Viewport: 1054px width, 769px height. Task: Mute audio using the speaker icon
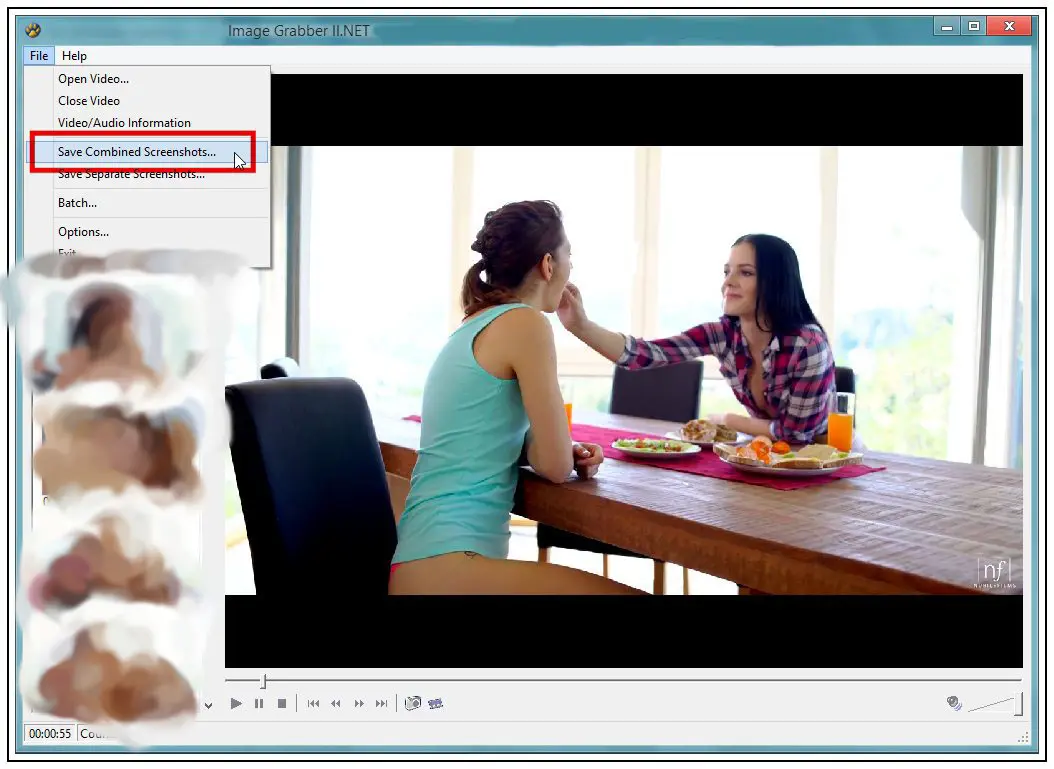pyautogui.click(x=954, y=703)
